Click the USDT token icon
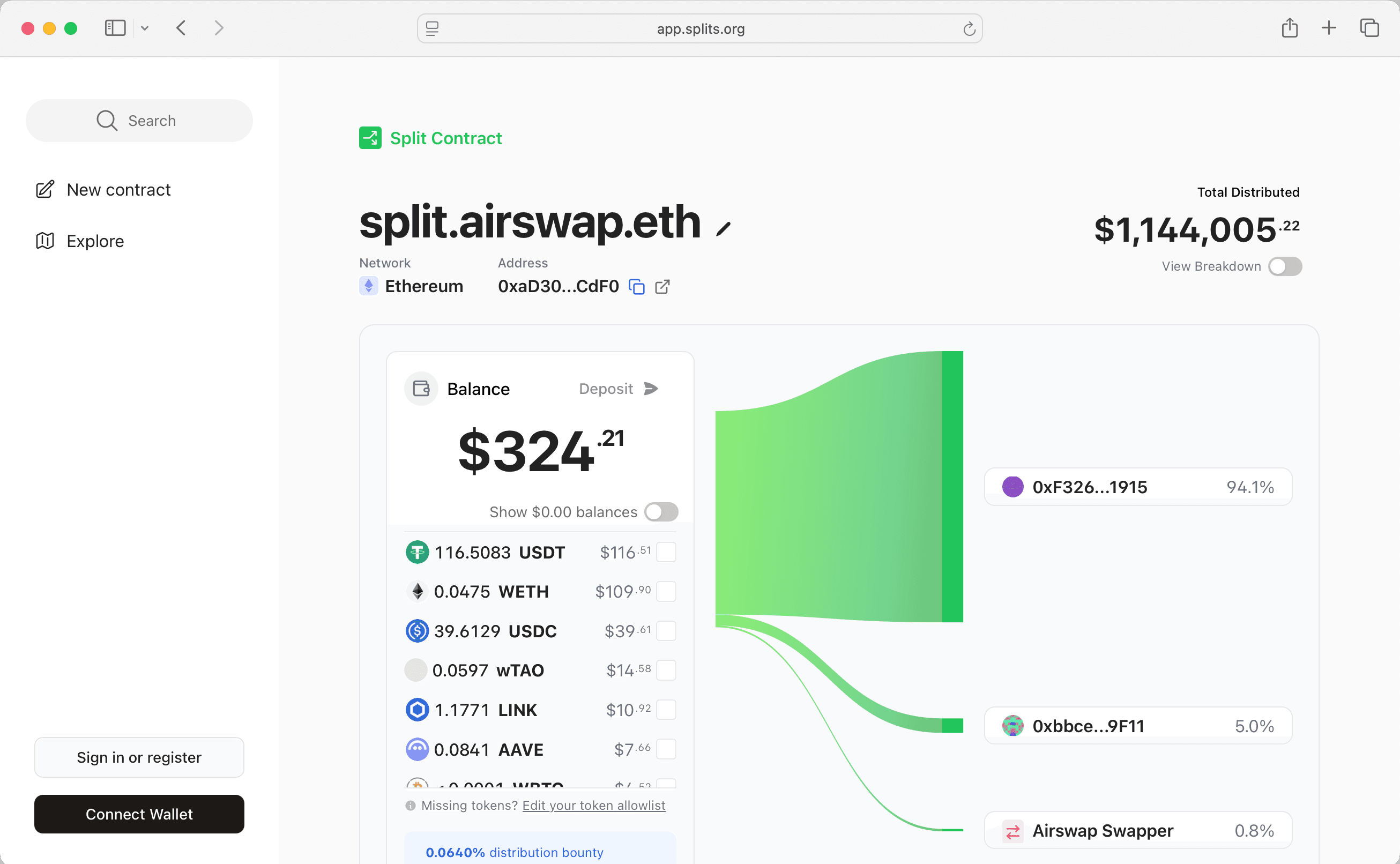 pyautogui.click(x=417, y=552)
